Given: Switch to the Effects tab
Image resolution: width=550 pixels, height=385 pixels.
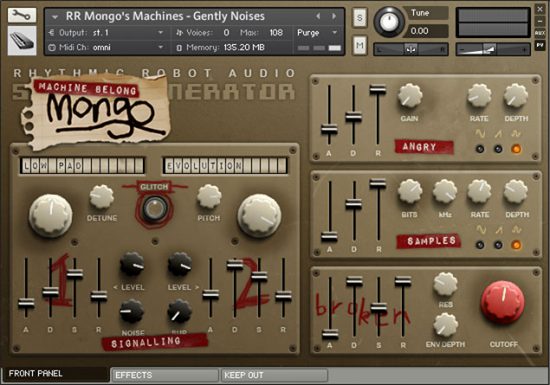Looking at the screenshot, I should (x=164, y=375).
